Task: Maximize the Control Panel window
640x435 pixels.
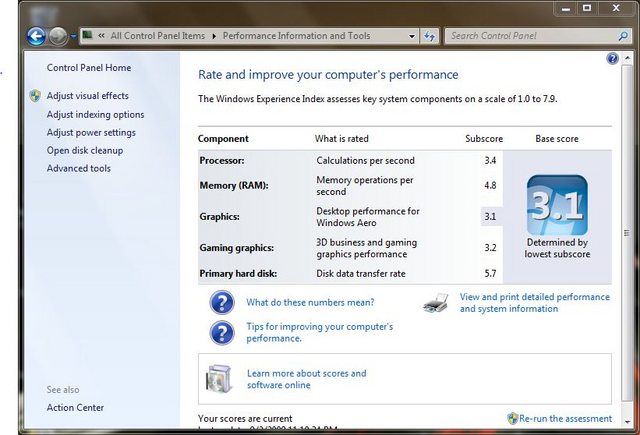Action: pyautogui.click(x=587, y=8)
